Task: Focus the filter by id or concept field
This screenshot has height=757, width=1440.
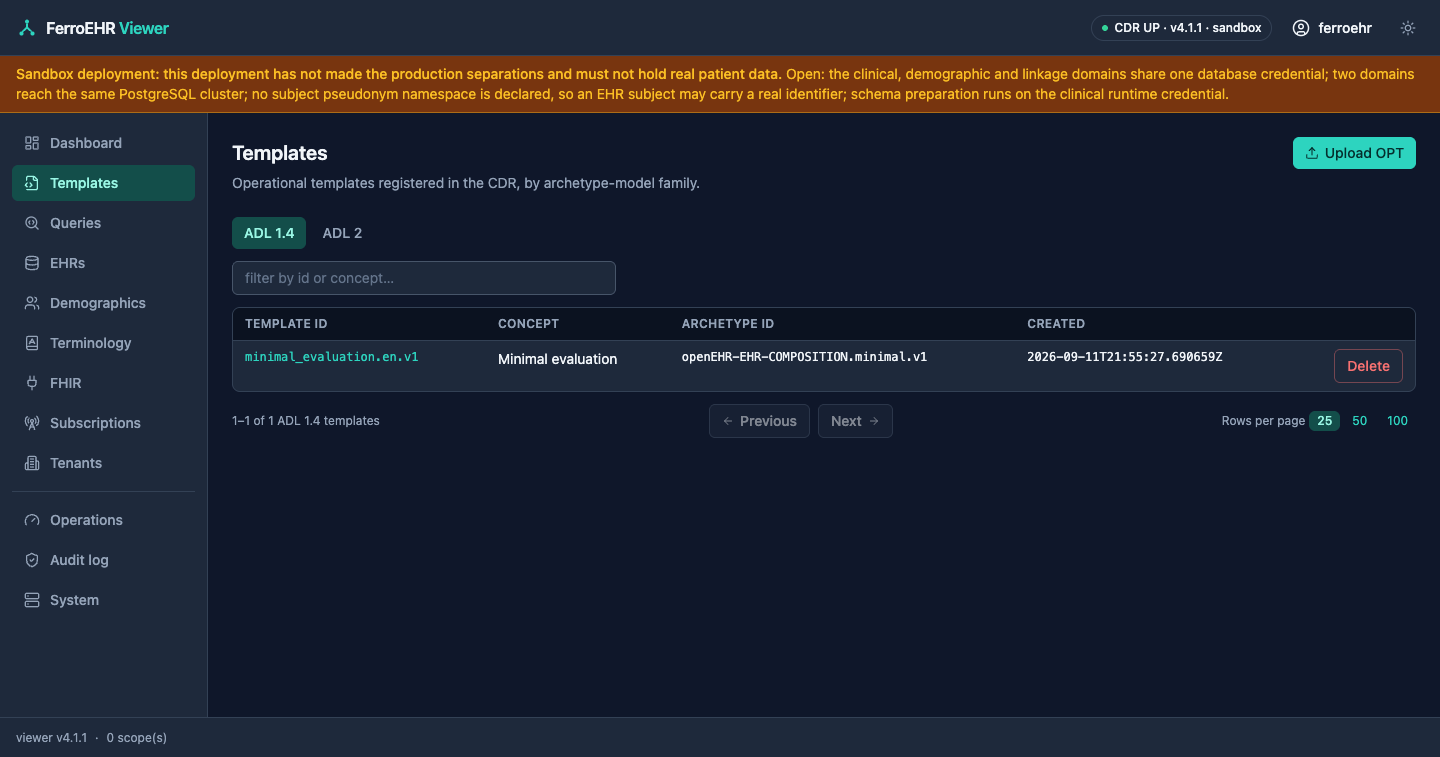Action: (x=424, y=278)
